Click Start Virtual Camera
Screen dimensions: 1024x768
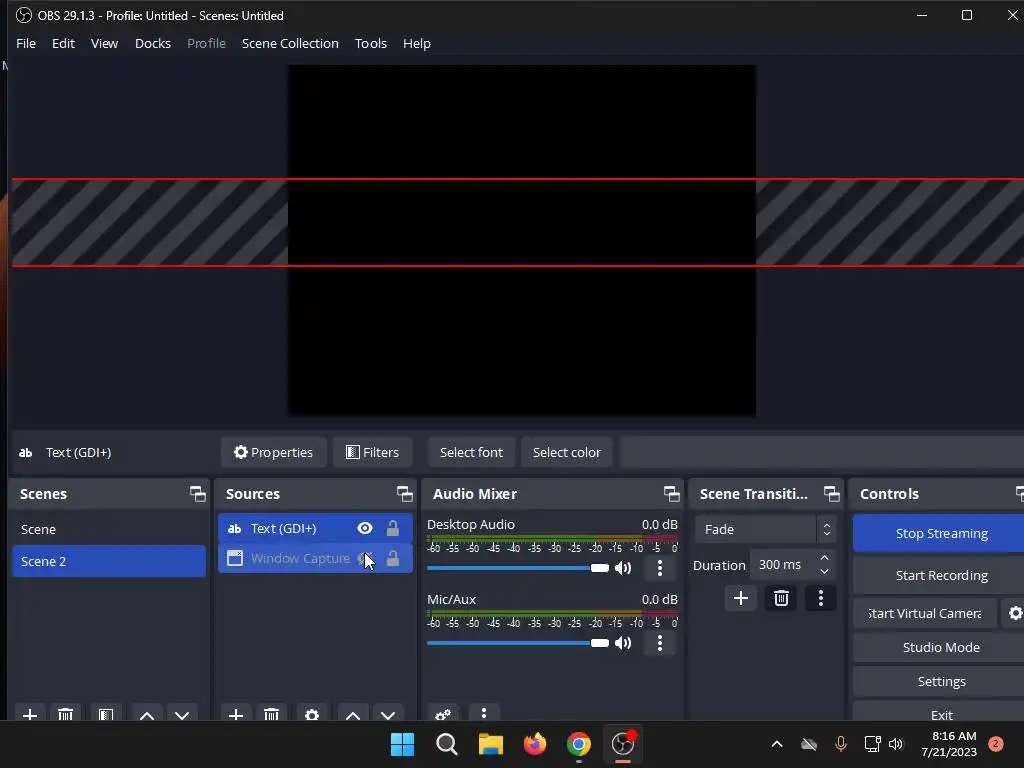[925, 613]
